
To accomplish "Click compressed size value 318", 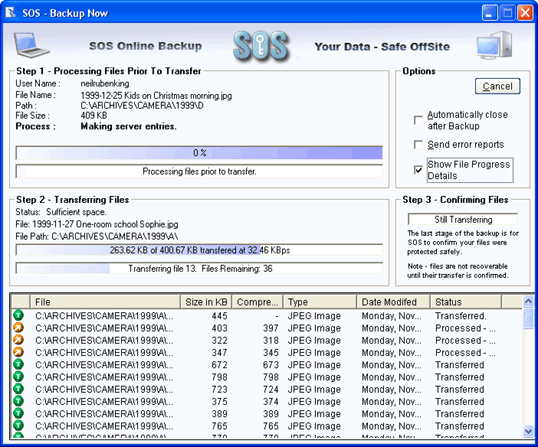I will pyautogui.click(x=270, y=340).
